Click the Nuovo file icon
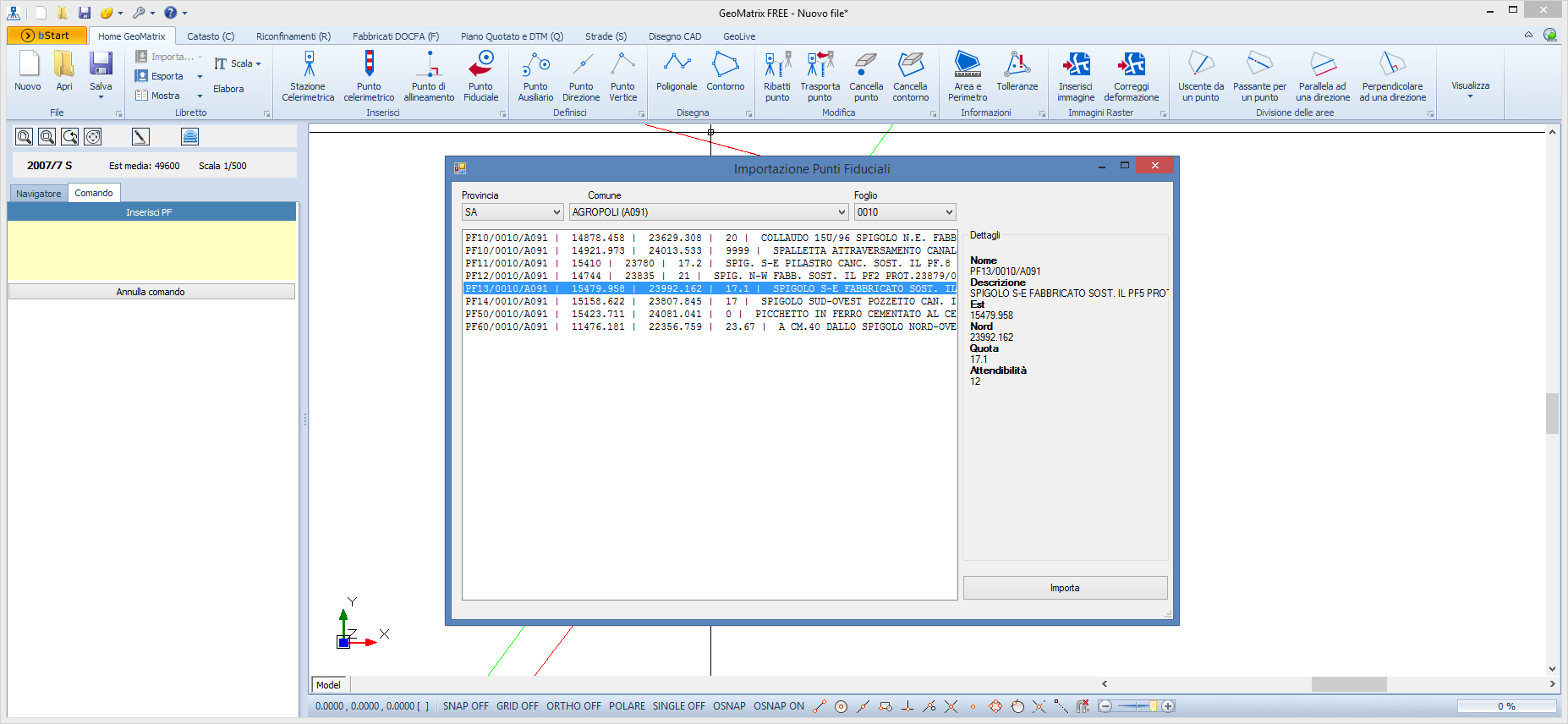 (x=28, y=71)
